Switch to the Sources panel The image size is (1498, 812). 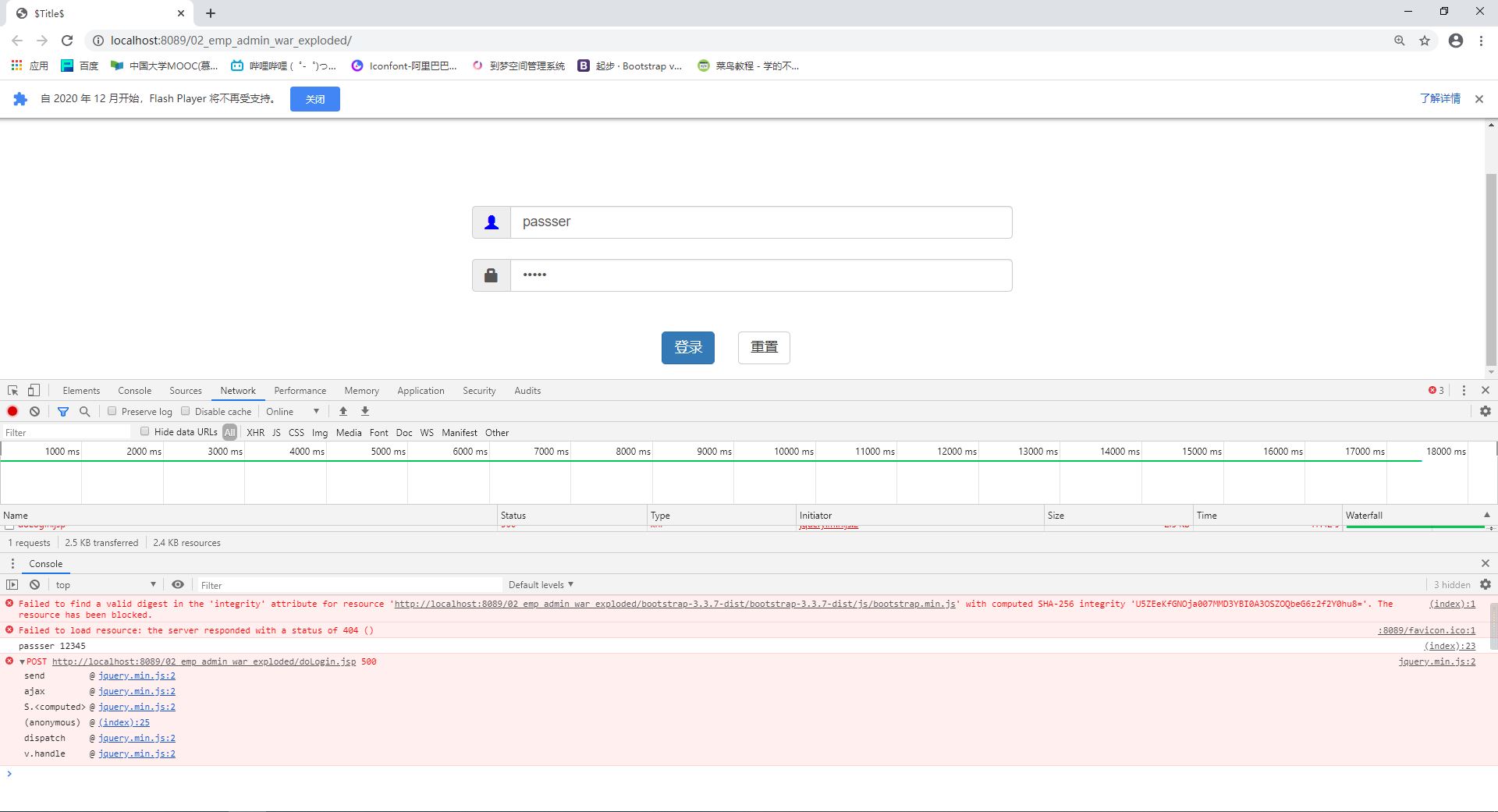[x=185, y=390]
